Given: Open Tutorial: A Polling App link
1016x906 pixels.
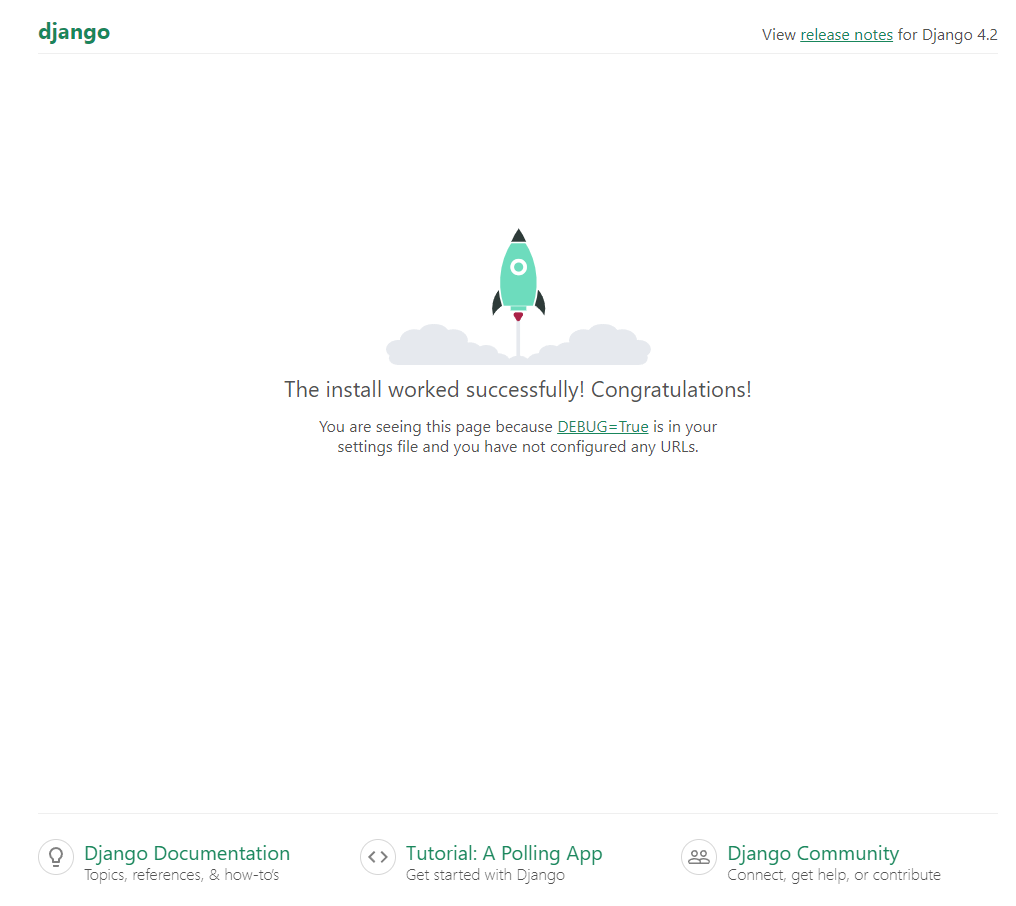Looking at the screenshot, I should click(x=504, y=853).
